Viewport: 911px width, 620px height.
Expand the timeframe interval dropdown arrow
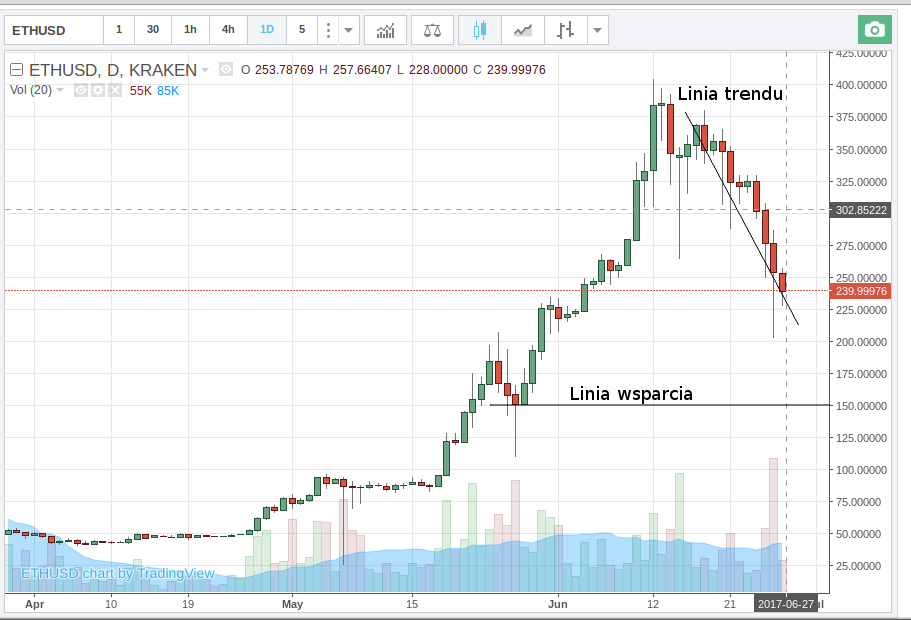pyautogui.click(x=348, y=30)
